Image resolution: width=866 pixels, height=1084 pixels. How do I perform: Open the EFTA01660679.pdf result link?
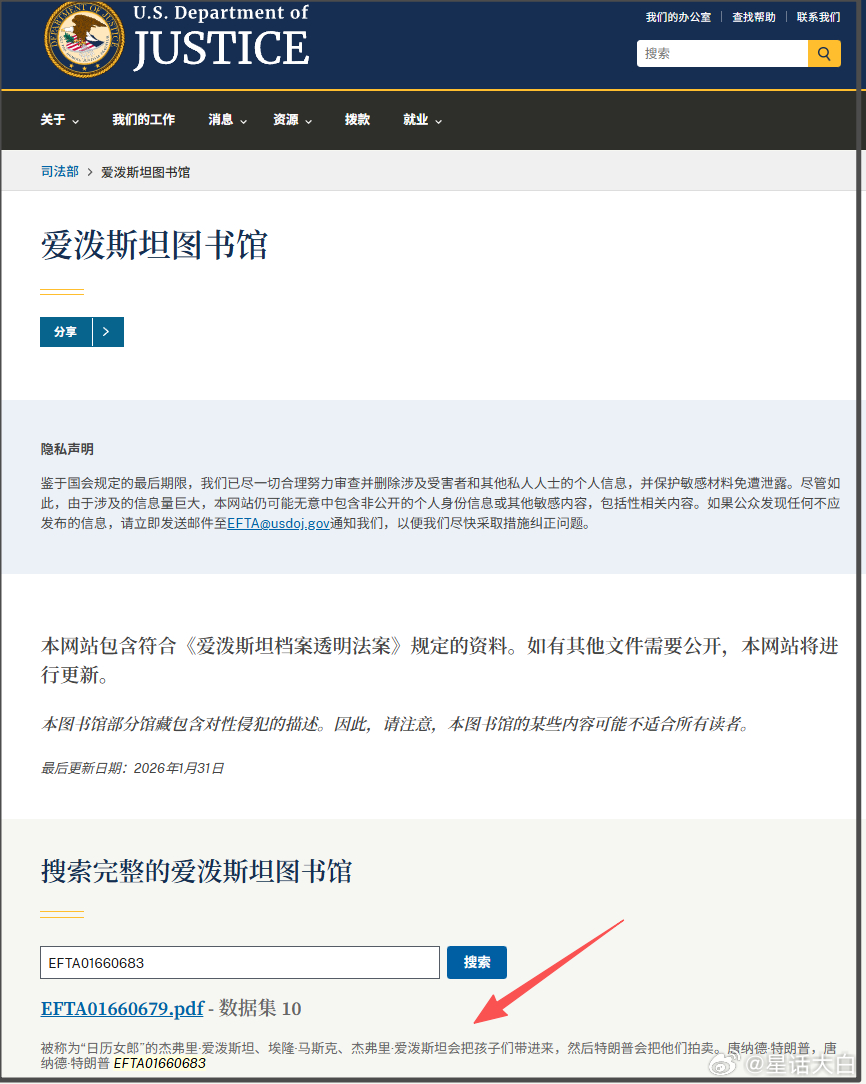pyautogui.click(x=122, y=1009)
